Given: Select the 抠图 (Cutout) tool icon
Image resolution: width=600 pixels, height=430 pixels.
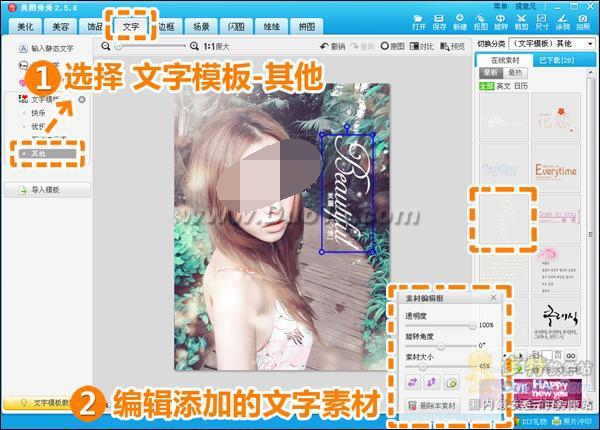Looking at the screenshot, I should (x=481, y=22).
